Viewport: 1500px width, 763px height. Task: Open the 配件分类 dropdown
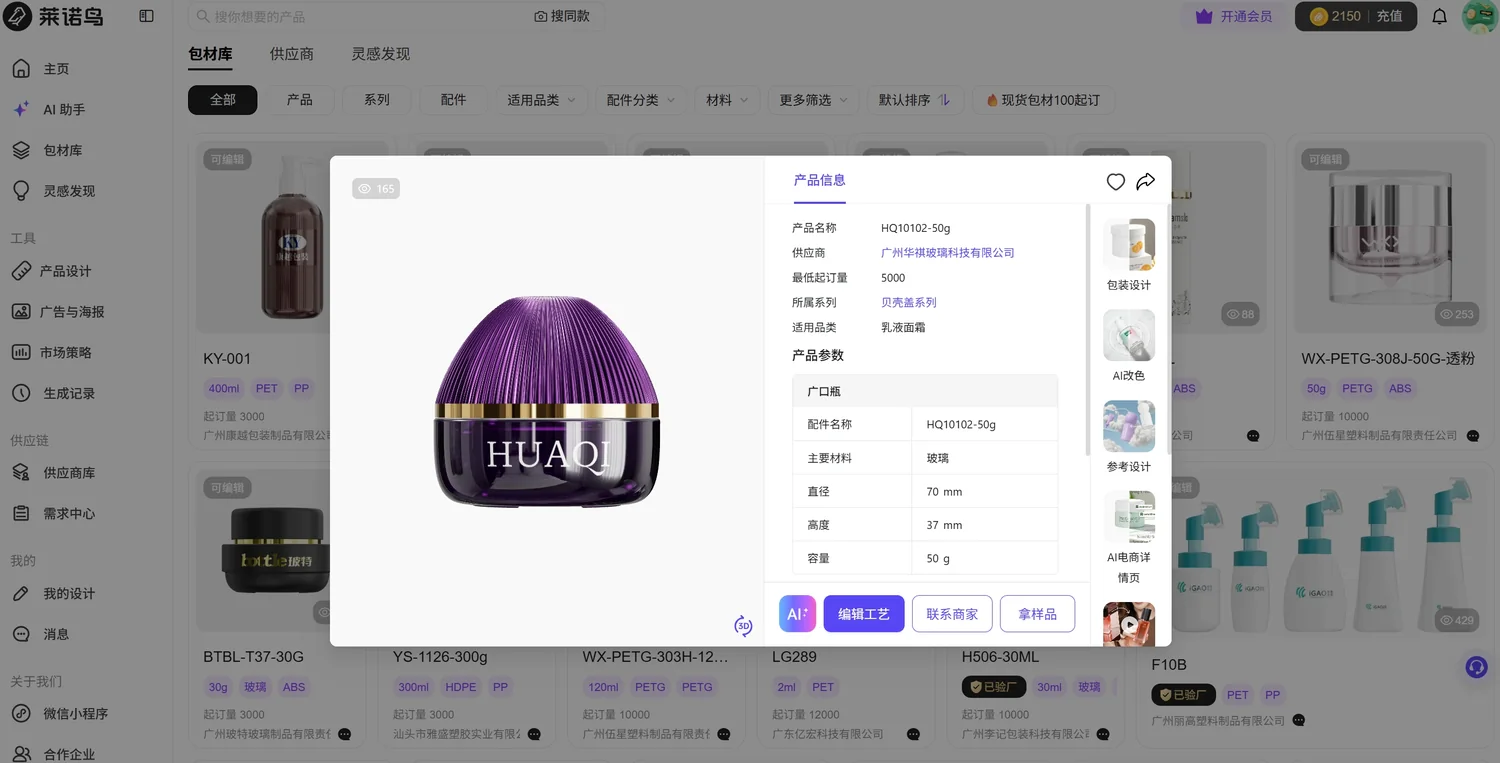pyautogui.click(x=641, y=100)
